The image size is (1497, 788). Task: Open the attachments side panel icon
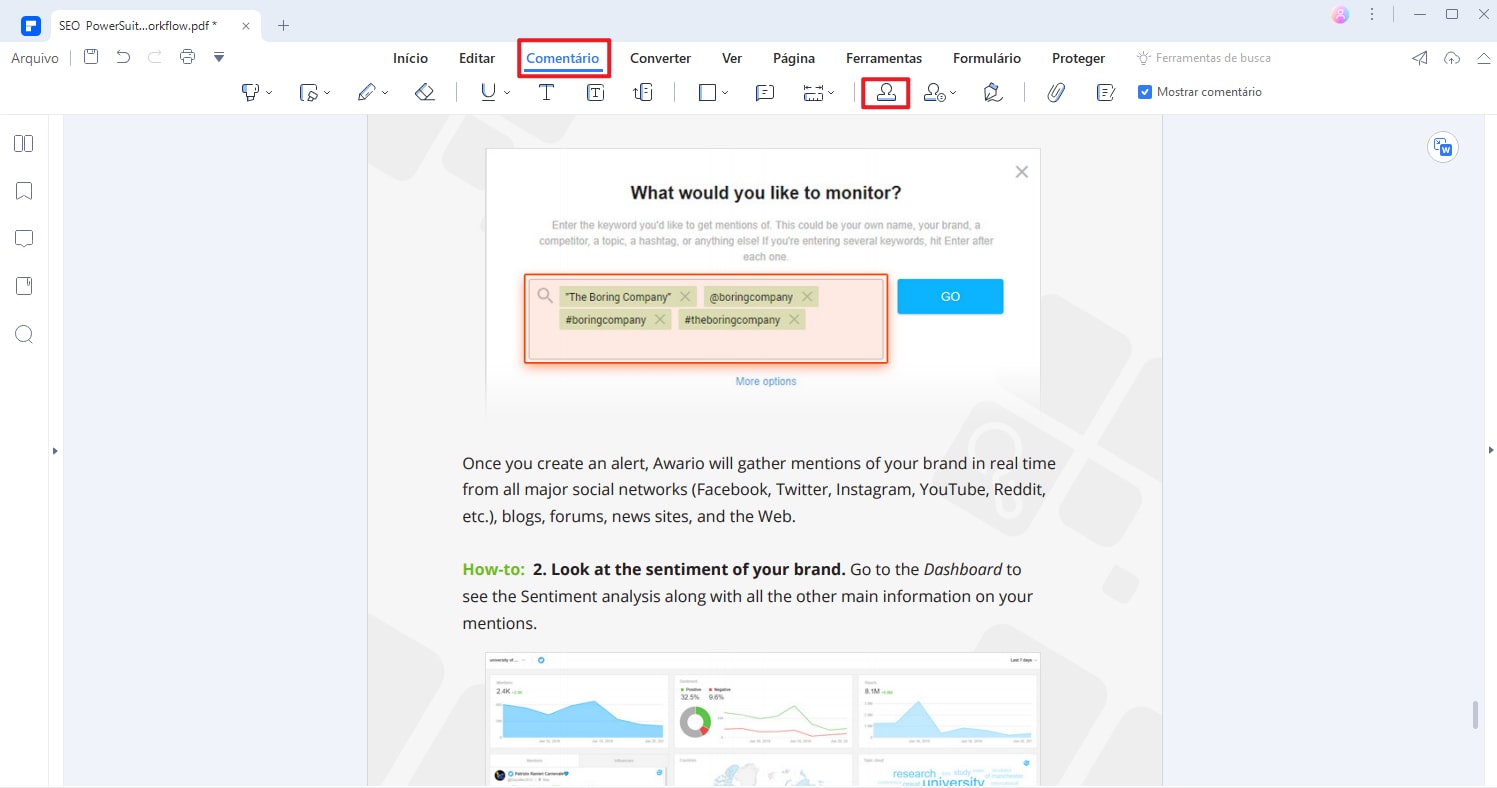[x=24, y=286]
